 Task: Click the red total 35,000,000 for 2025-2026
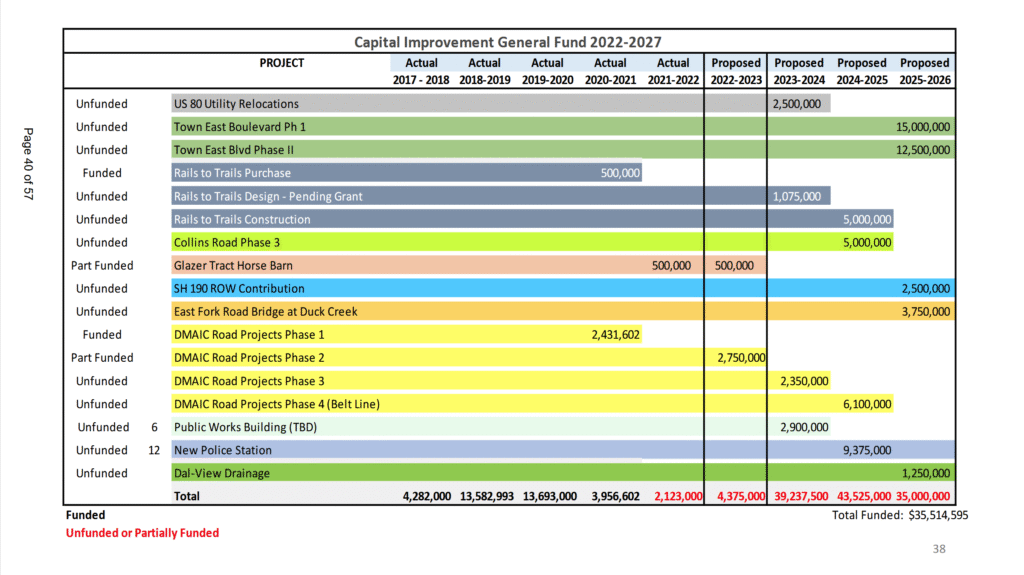(x=923, y=496)
